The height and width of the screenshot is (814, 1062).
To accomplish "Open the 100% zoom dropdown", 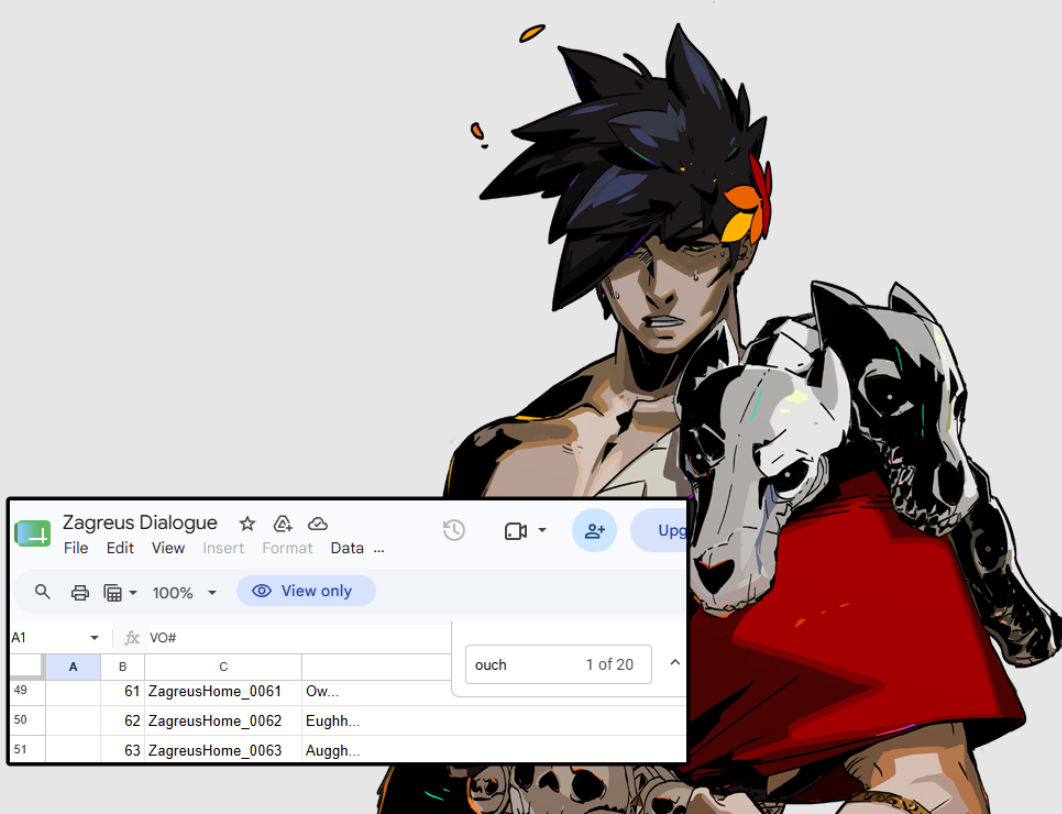I will click(x=184, y=593).
